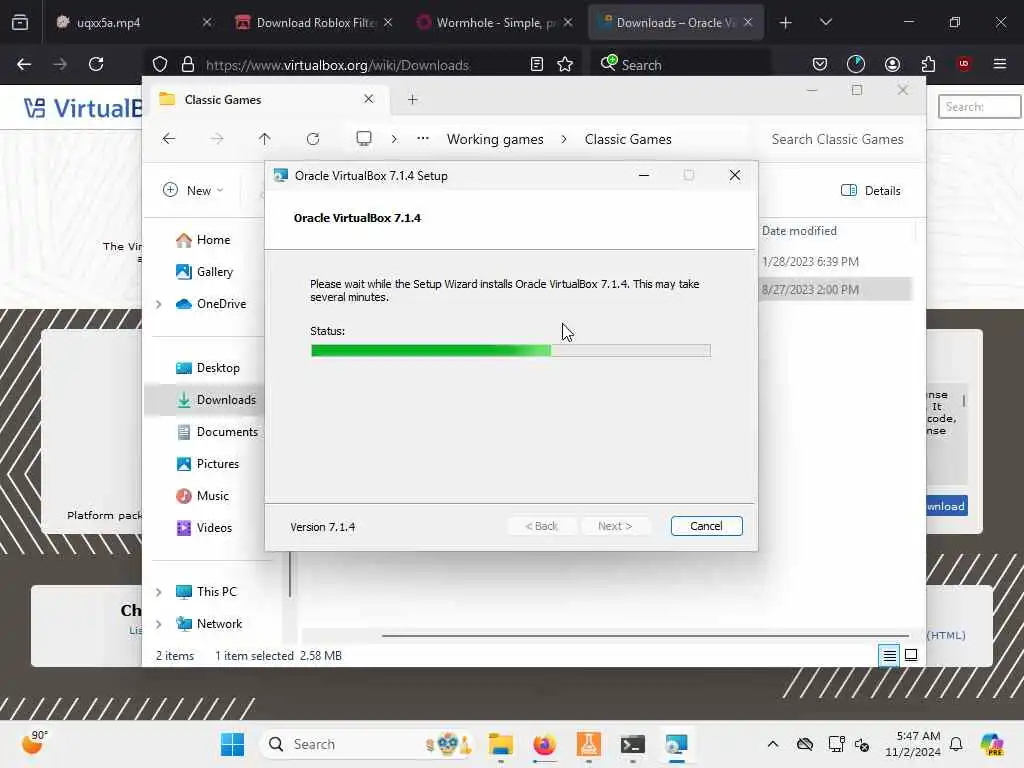This screenshot has width=1024, height=768.
Task: Expand the OneDrive tree node
Action: point(159,304)
